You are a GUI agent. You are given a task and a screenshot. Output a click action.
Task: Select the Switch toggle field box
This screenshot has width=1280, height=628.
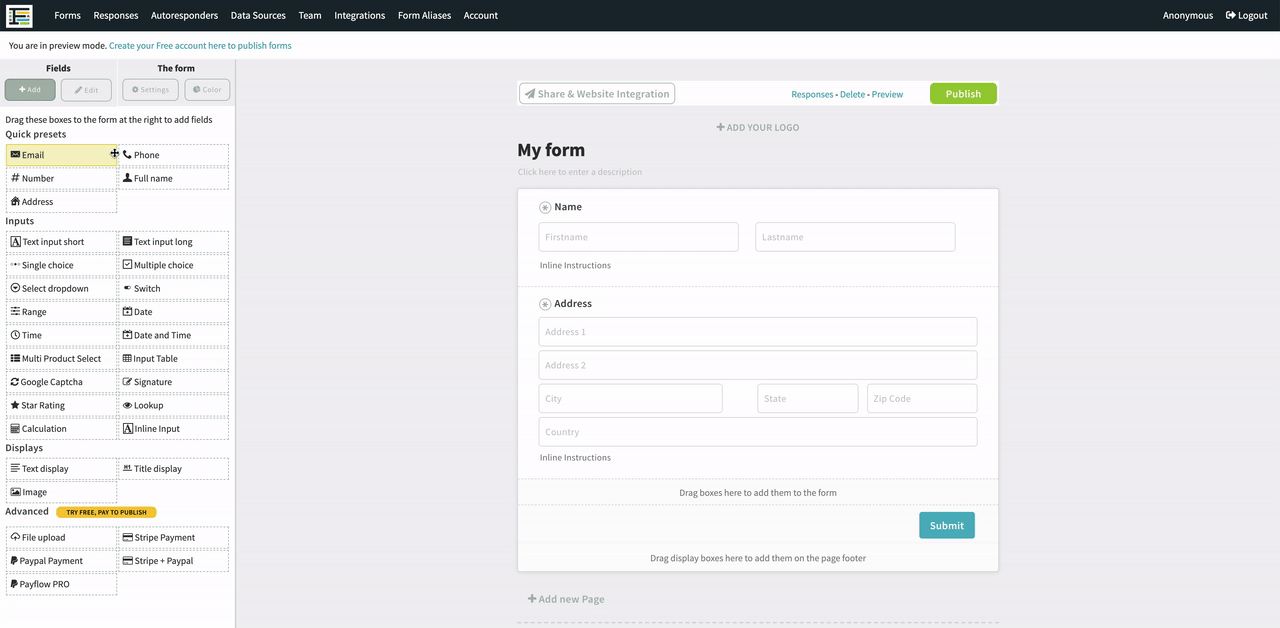[173, 289]
